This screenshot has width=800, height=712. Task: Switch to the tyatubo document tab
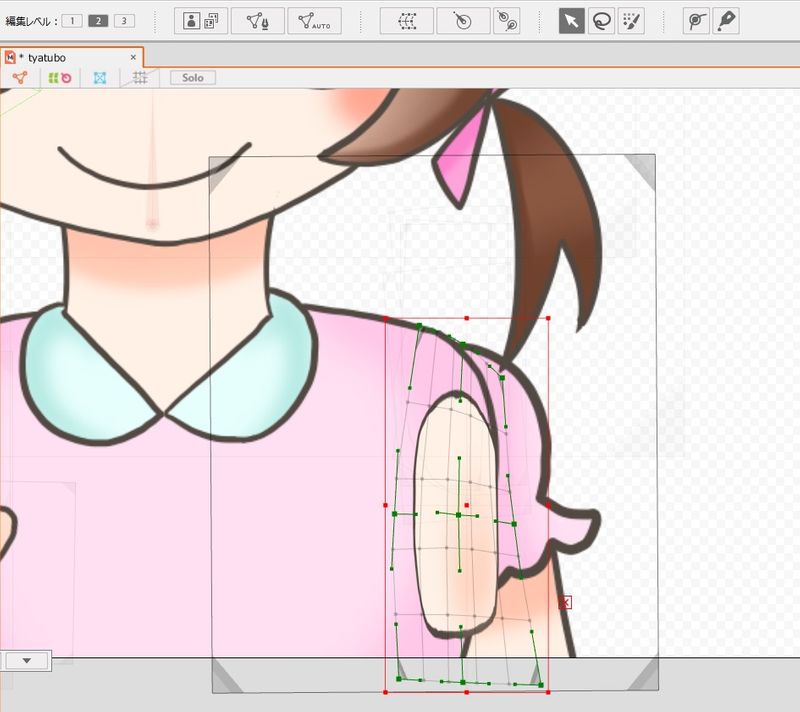[x=47, y=57]
